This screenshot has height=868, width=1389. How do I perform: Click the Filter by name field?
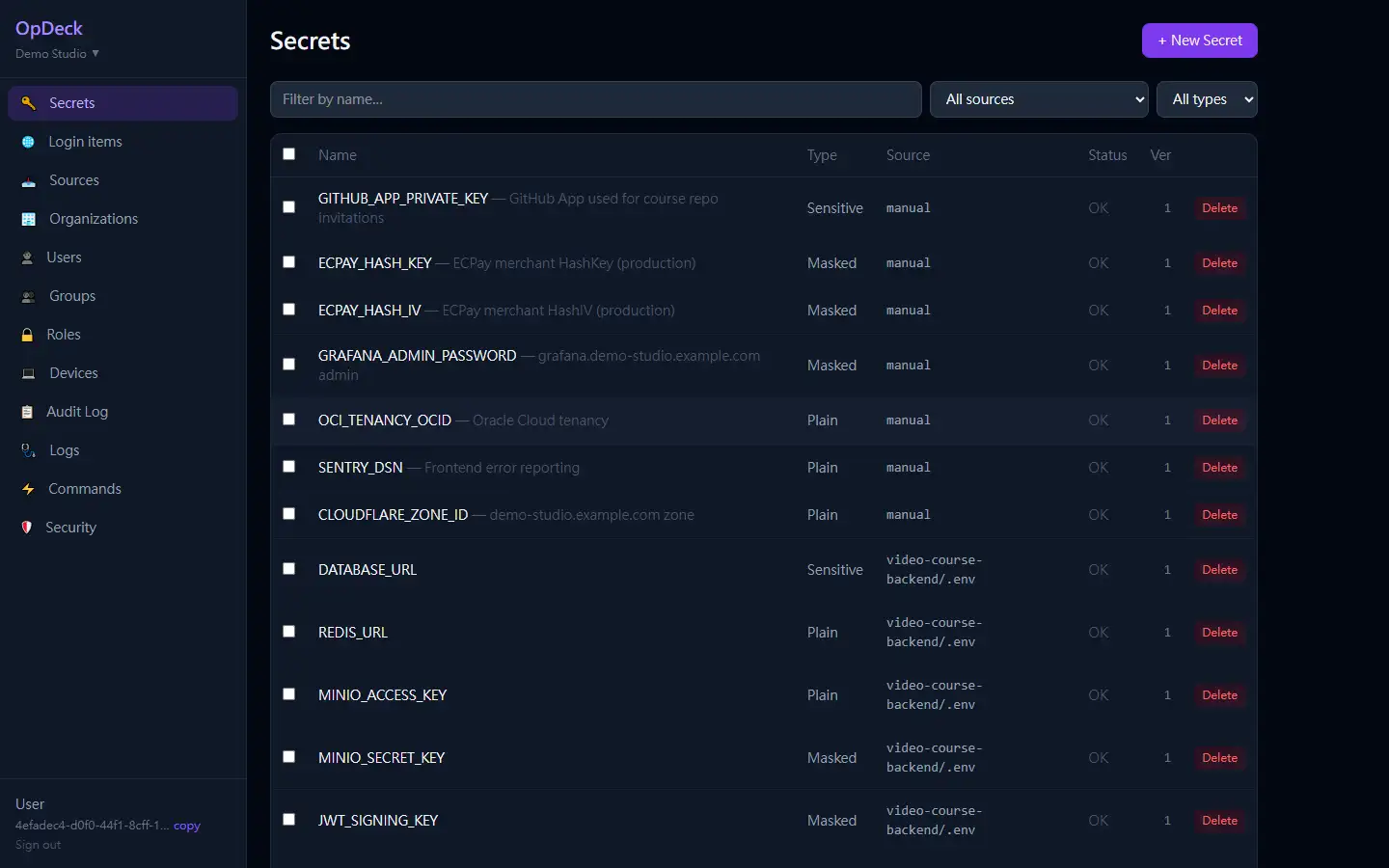coord(596,99)
